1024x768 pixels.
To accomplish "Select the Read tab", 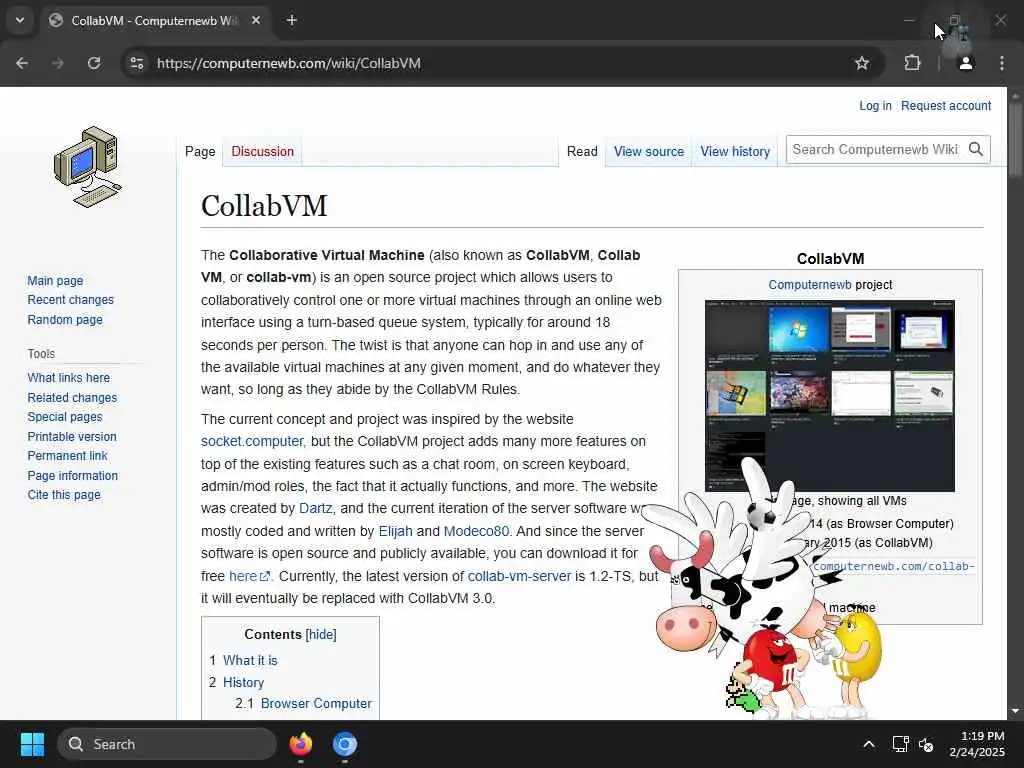I will click(x=582, y=152).
